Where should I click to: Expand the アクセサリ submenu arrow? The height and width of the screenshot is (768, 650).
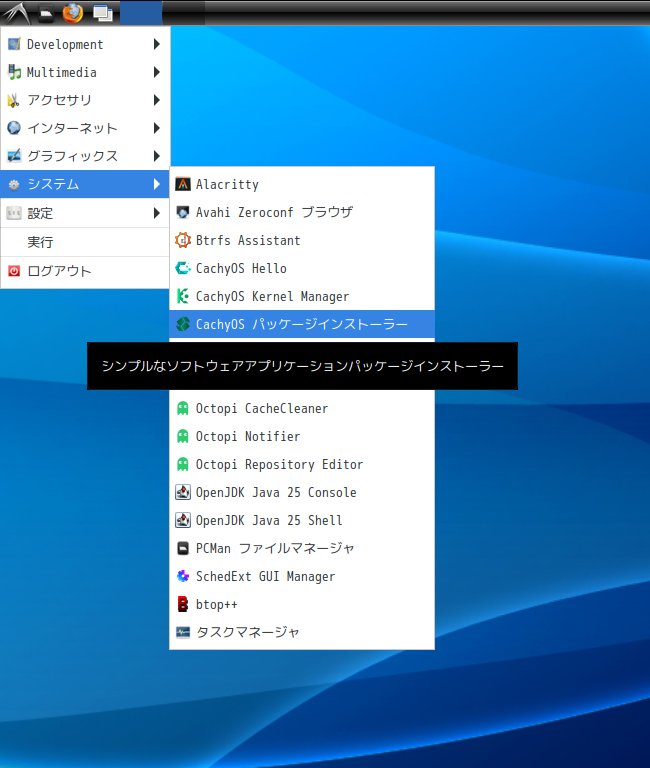(157, 100)
